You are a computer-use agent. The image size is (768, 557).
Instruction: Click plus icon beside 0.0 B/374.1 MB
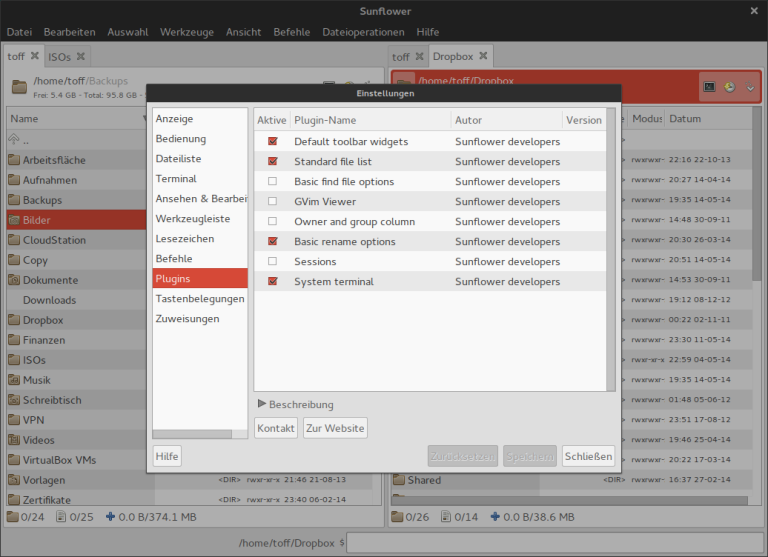tap(111, 516)
